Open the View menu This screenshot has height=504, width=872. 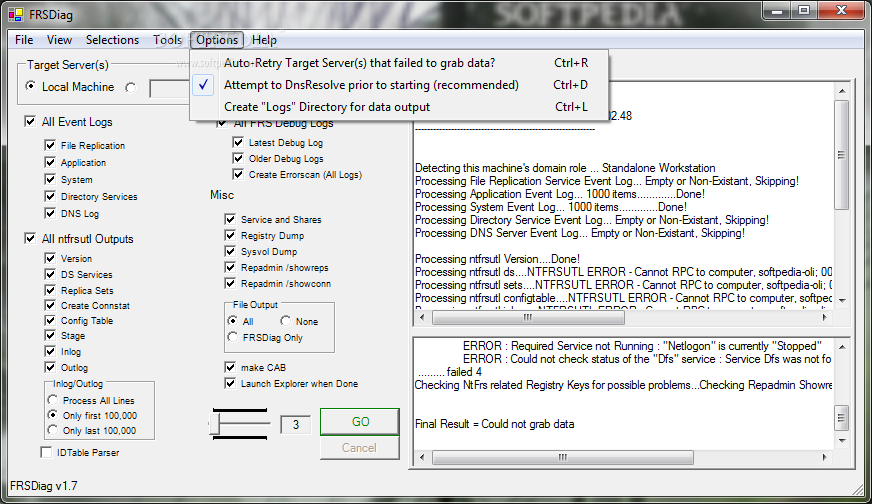[59, 40]
